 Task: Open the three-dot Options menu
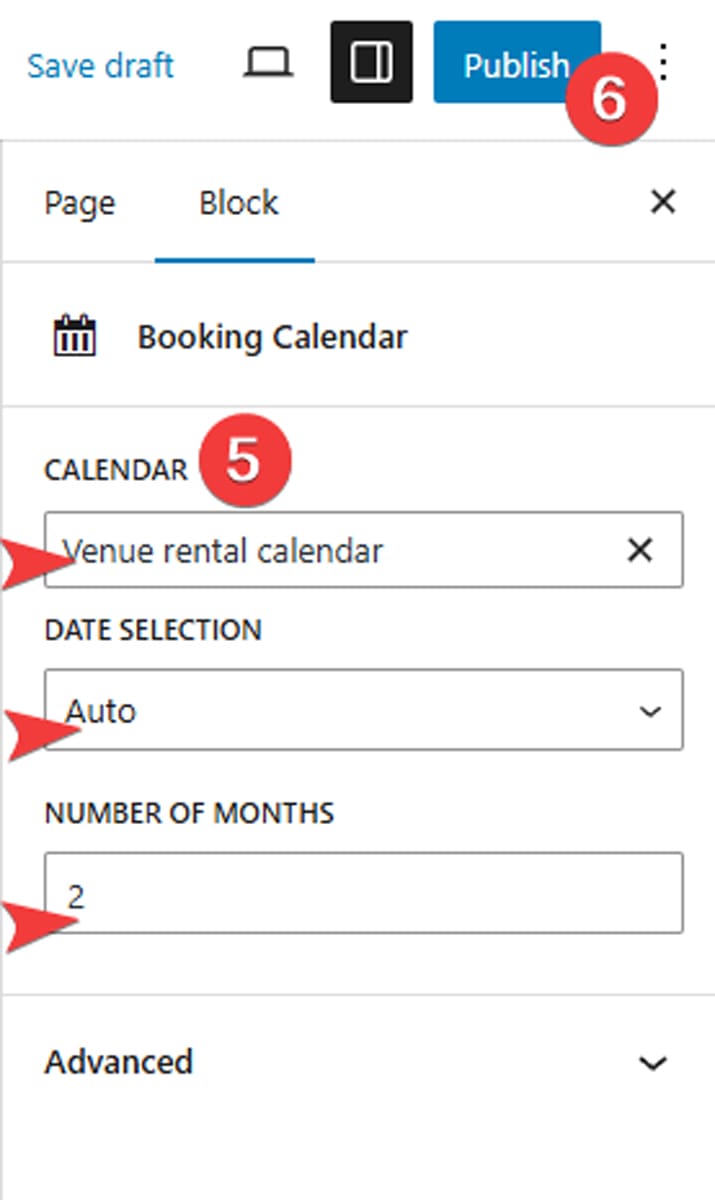click(x=665, y=64)
